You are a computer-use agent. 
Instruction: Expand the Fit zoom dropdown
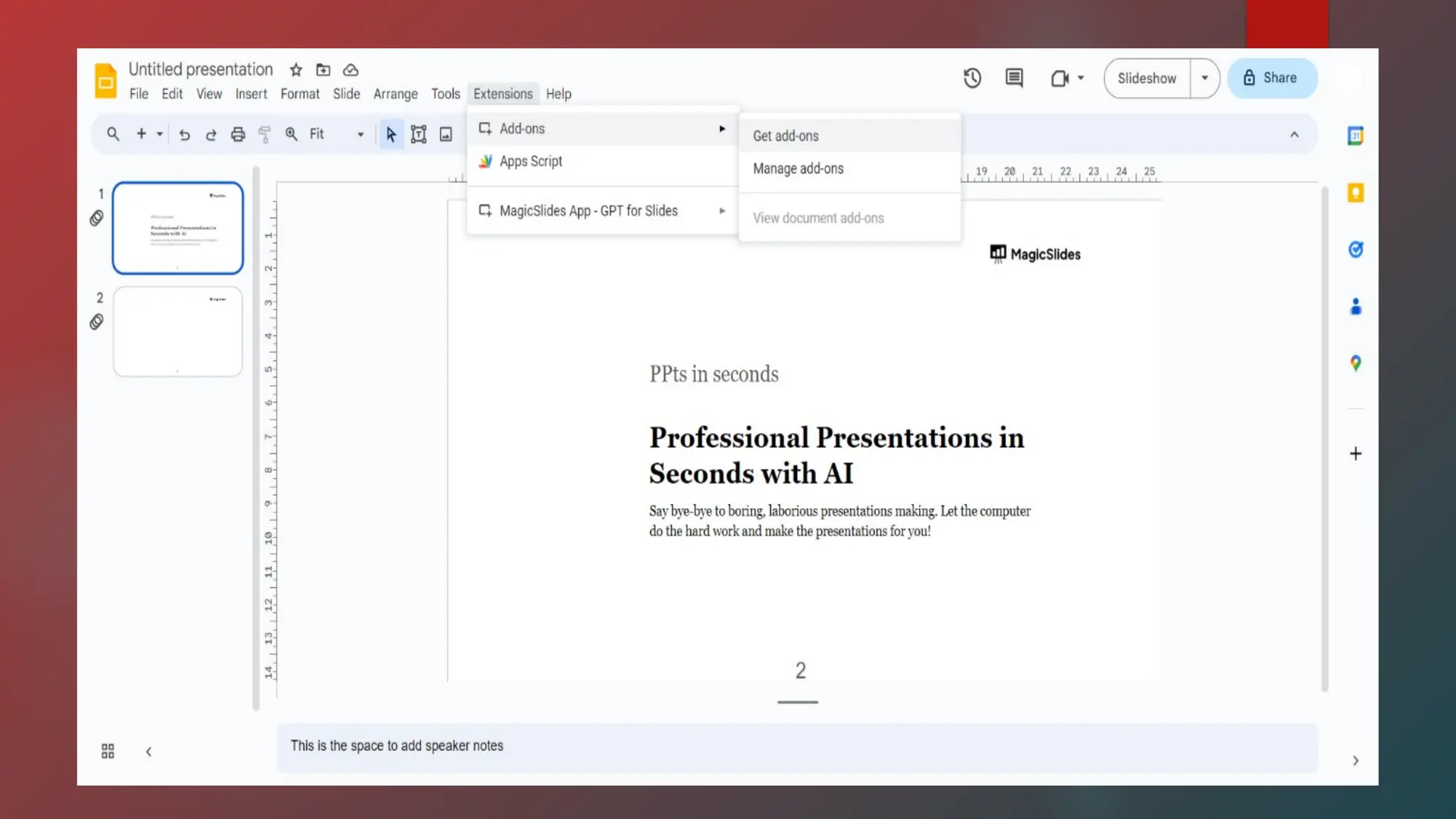360,134
